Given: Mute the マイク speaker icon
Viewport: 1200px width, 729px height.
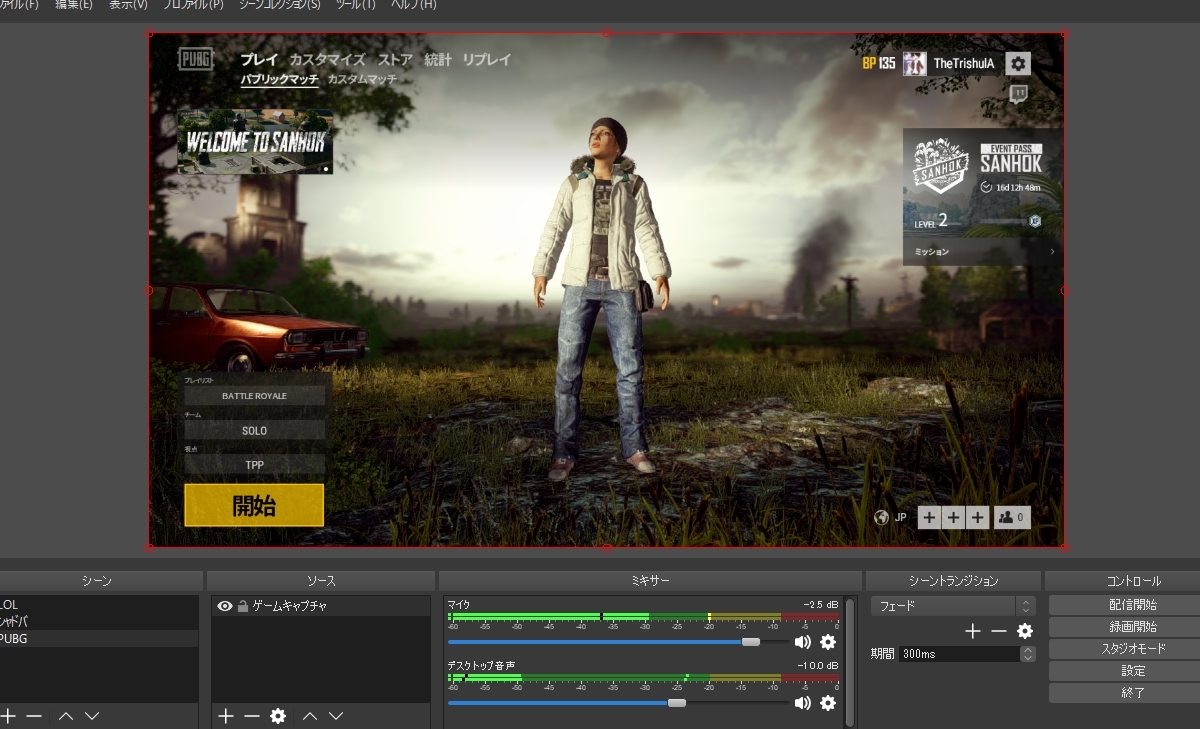Looking at the screenshot, I should coord(802,642).
